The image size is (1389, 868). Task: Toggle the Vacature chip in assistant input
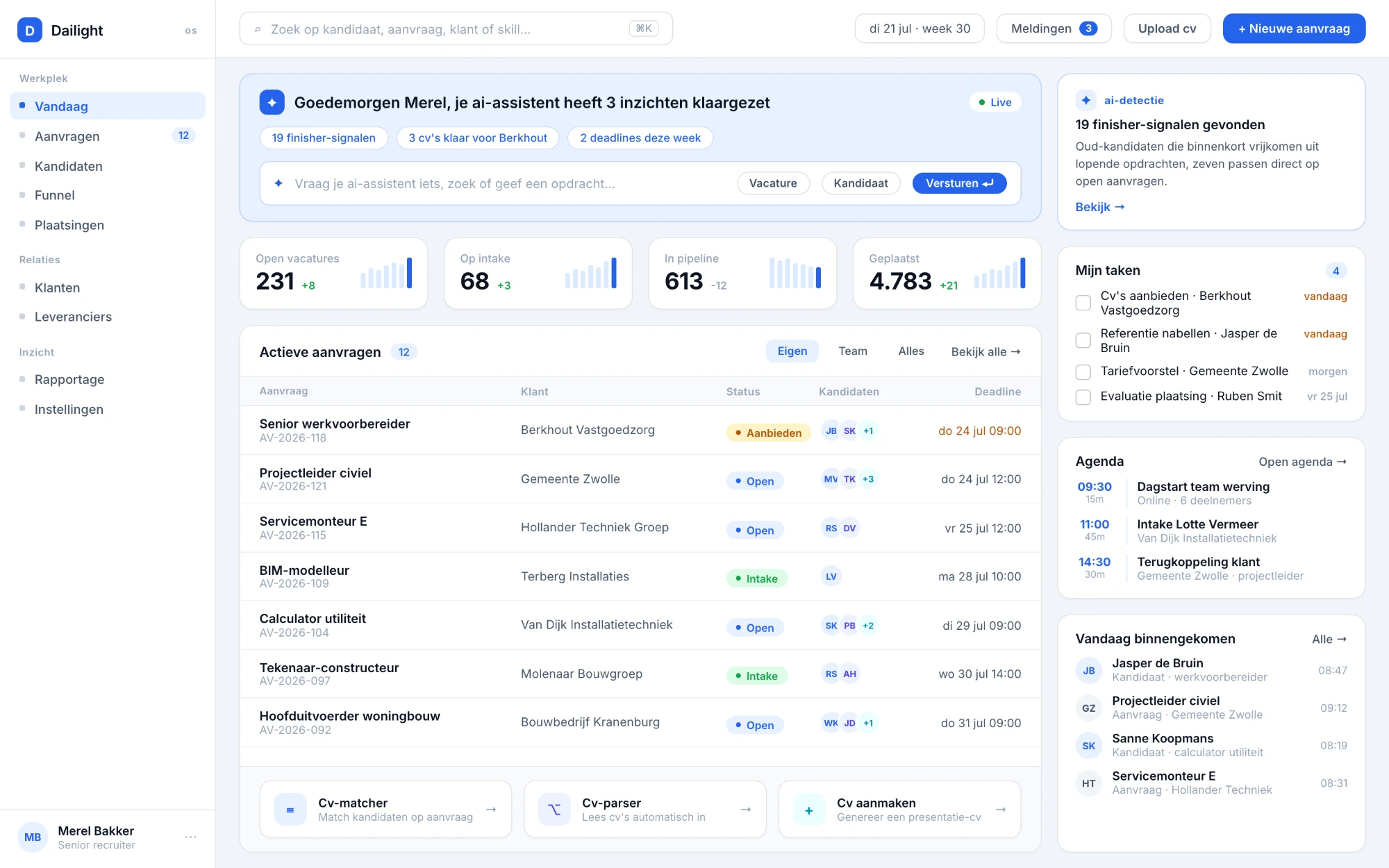(x=773, y=183)
